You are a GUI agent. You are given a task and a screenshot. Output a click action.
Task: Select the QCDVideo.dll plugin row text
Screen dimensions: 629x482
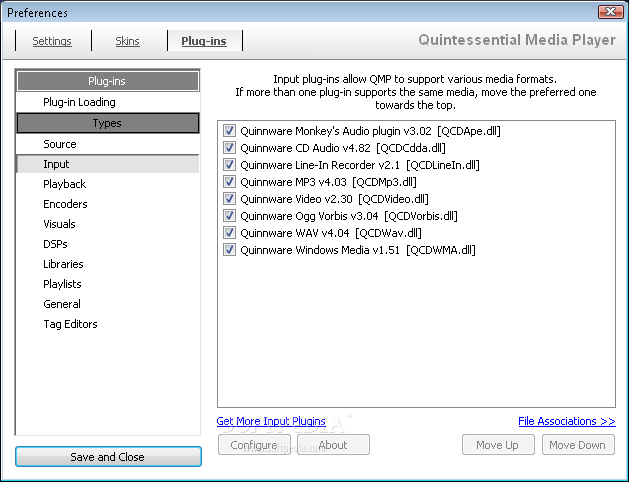coord(335,199)
